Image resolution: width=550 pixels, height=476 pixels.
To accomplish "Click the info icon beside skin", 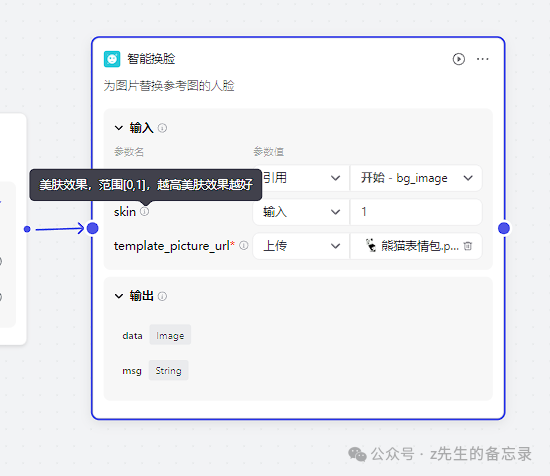I will [145, 212].
